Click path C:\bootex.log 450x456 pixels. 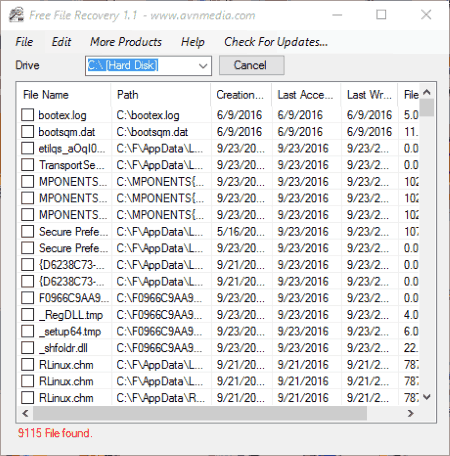coord(148,115)
